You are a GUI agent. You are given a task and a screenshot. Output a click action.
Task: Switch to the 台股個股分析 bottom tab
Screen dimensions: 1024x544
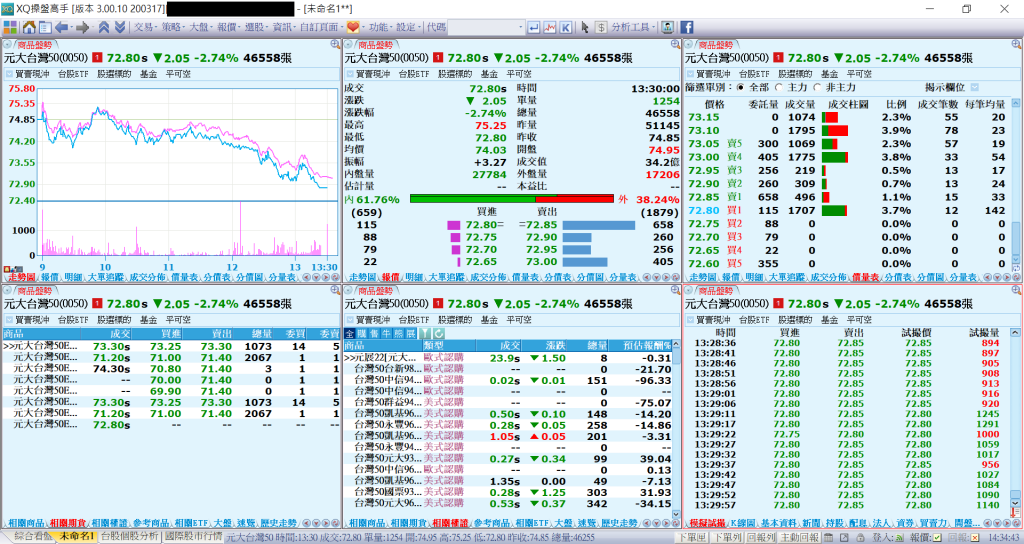point(129,537)
